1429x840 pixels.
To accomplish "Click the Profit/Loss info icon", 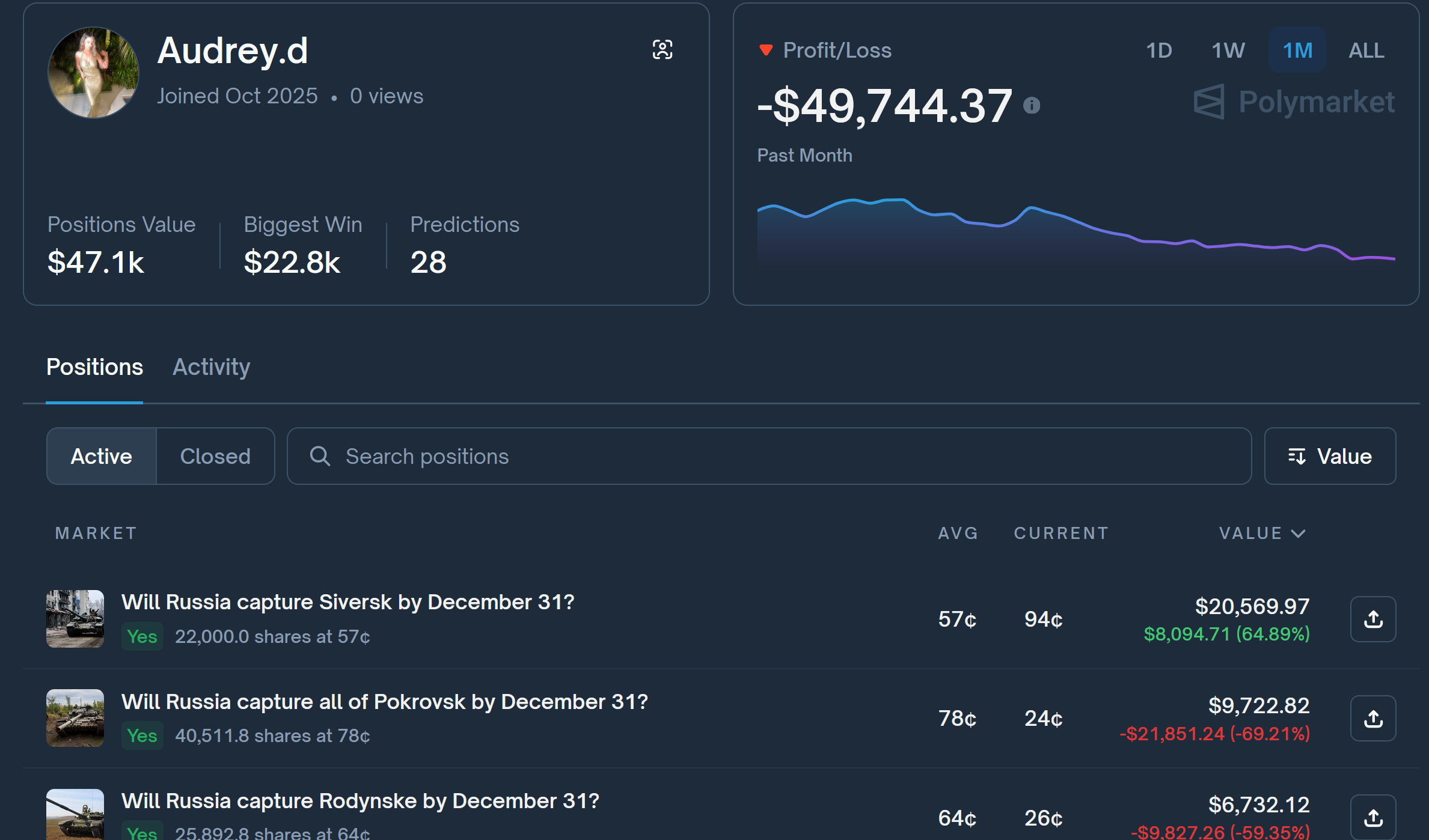I will pyautogui.click(x=1032, y=106).
